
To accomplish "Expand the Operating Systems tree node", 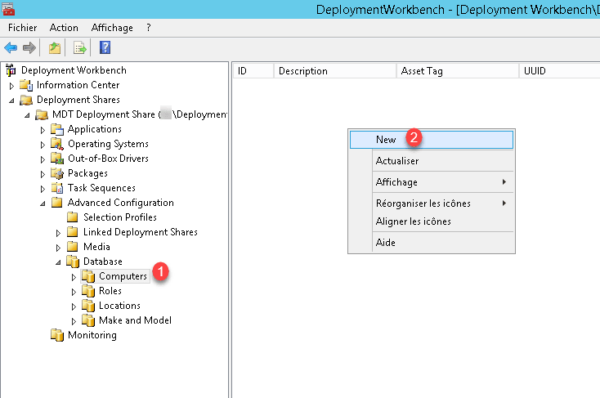I will click(x=43, y=145).
